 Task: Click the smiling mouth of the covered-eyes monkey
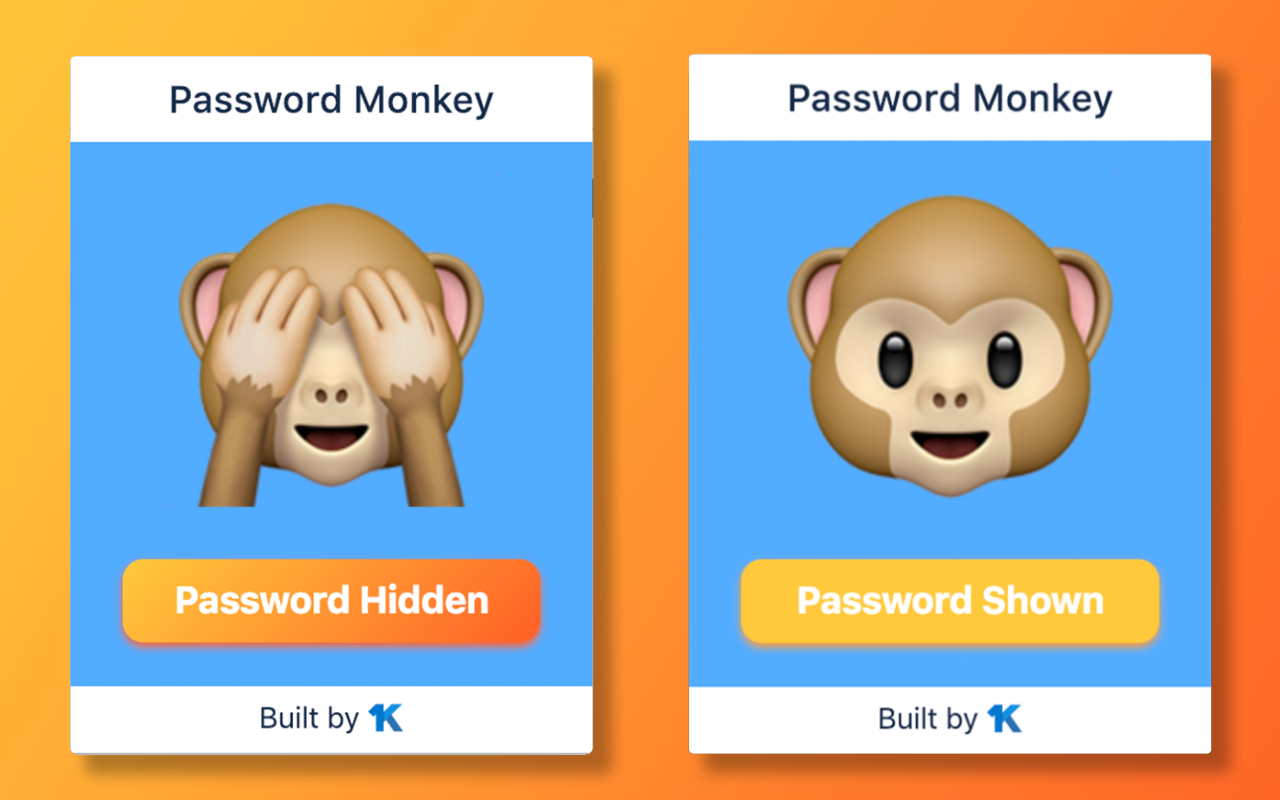pos(331,437)
